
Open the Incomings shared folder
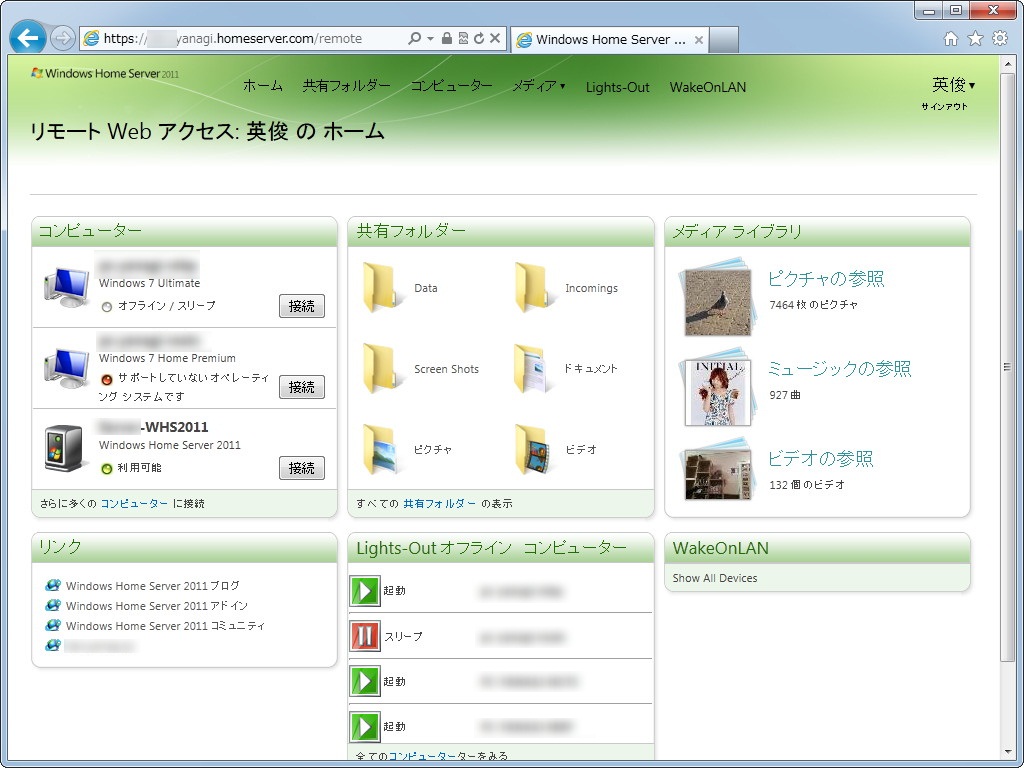coord(557,288)
